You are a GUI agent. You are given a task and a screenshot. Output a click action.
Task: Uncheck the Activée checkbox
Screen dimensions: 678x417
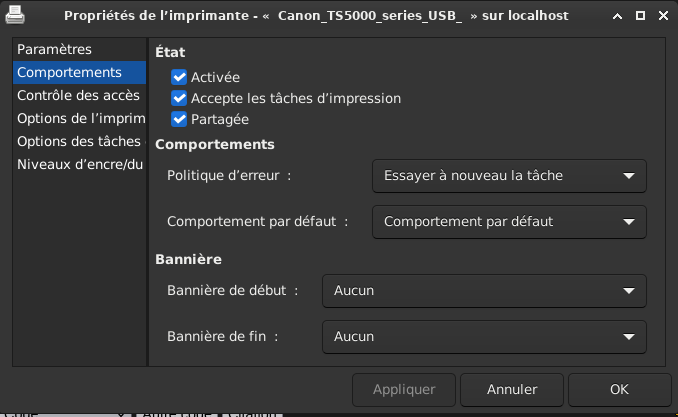pos(180,77)
